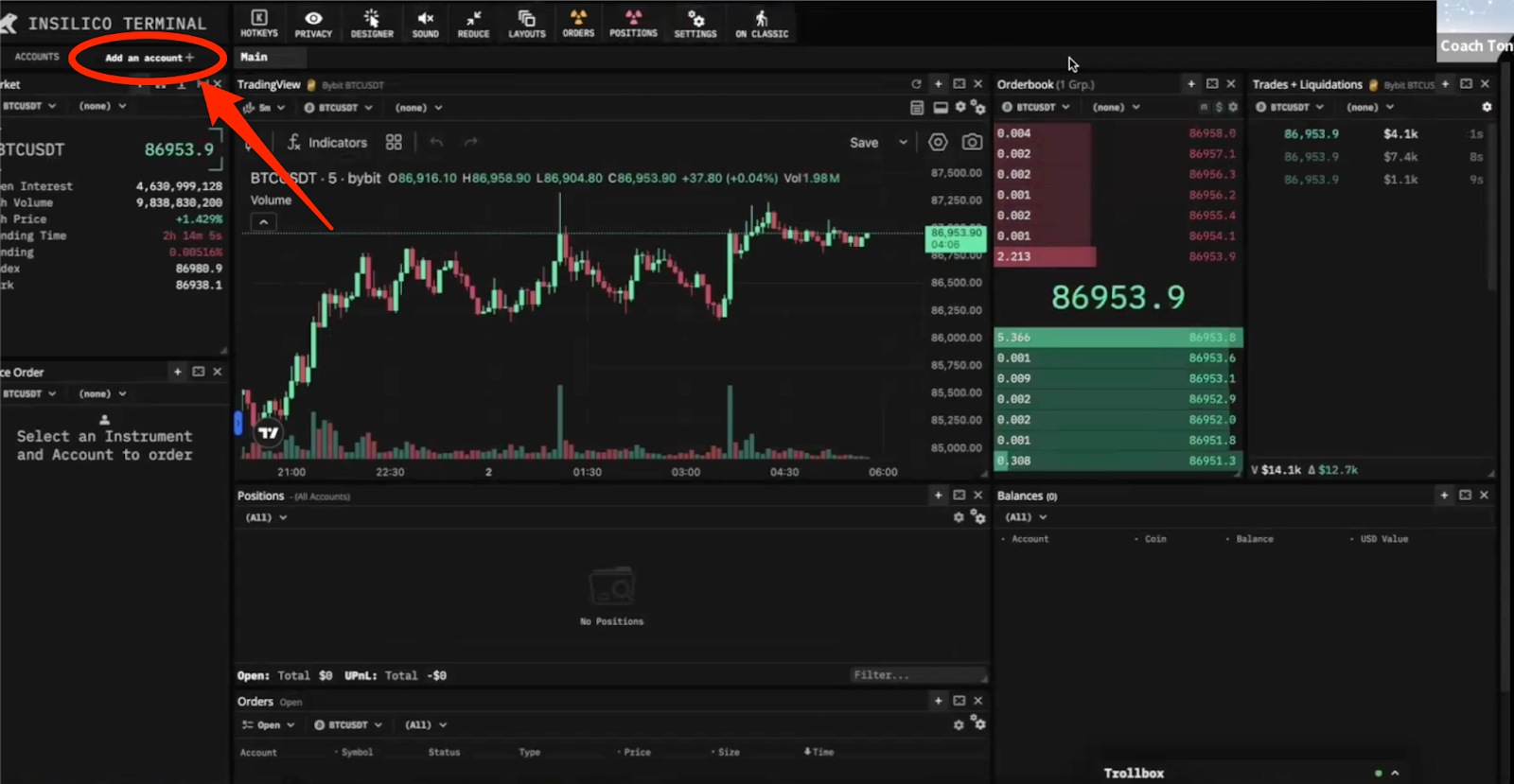Image resolution: width=1514 pixels, height=784 pixels.
Task: Click the TradingView logo on chart
Action: (x=268, y=433)
